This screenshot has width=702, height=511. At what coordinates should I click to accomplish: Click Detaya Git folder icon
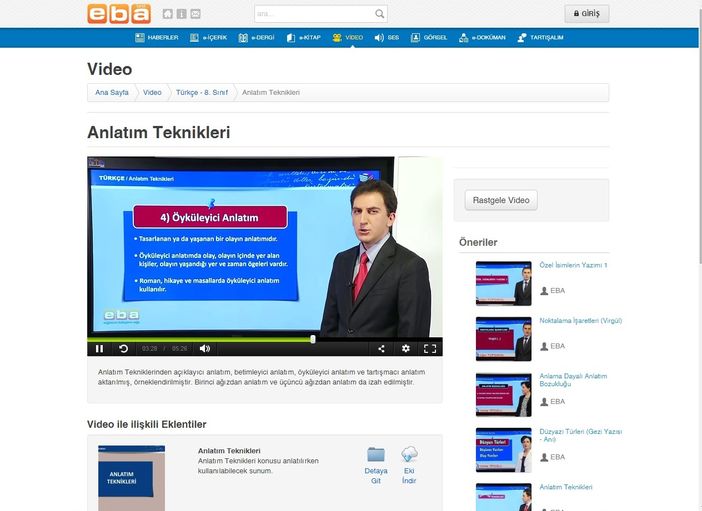376,454
